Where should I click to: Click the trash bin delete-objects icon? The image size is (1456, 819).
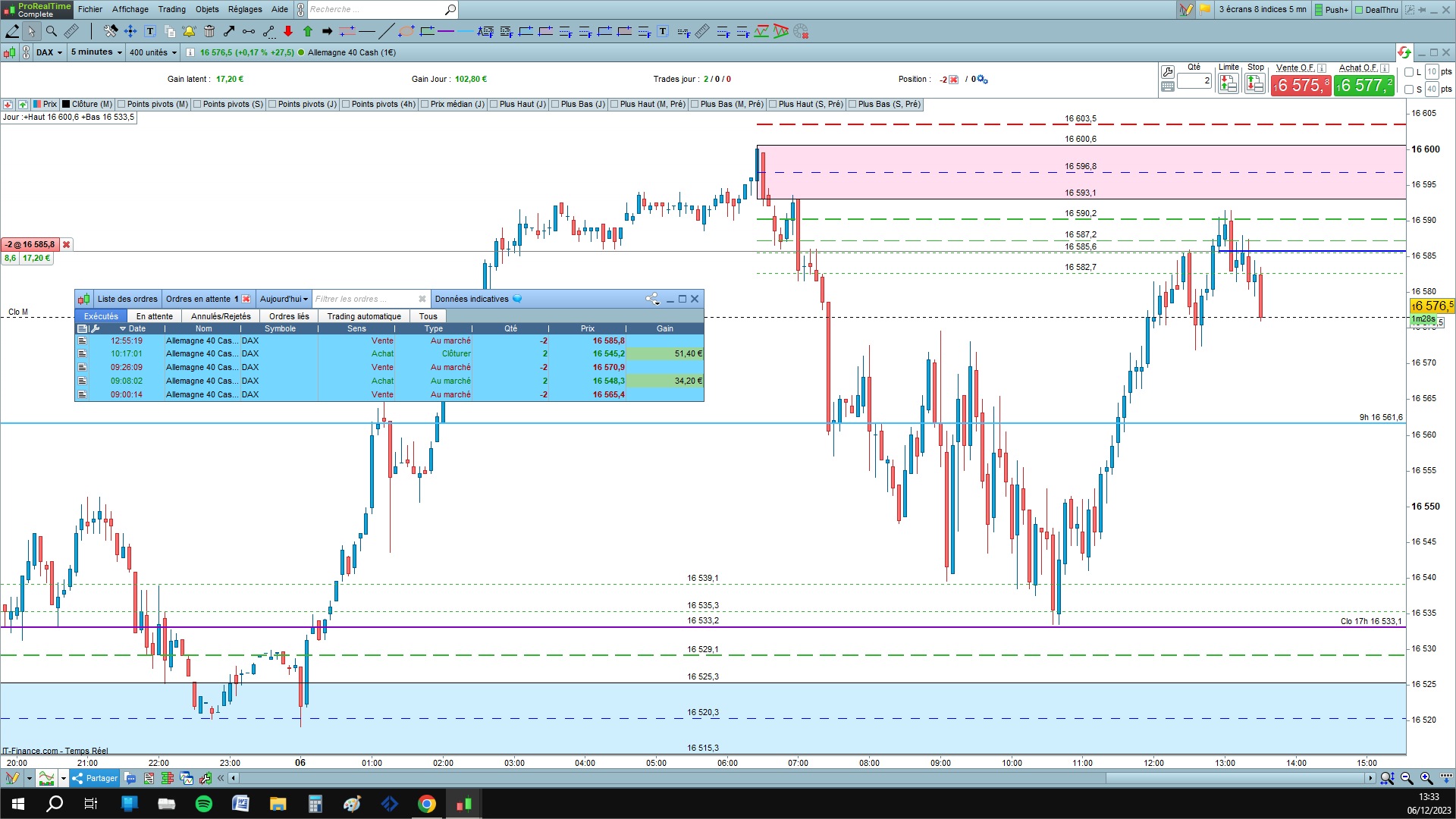(x=209, y=31)
